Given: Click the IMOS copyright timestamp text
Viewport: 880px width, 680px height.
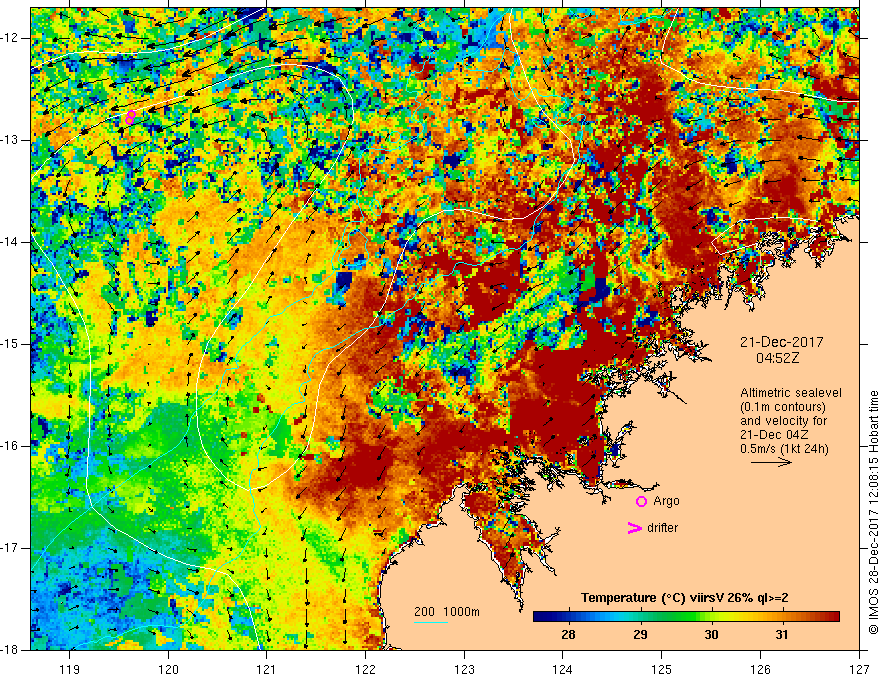Looking at the screenshot, I should (873, 512).
